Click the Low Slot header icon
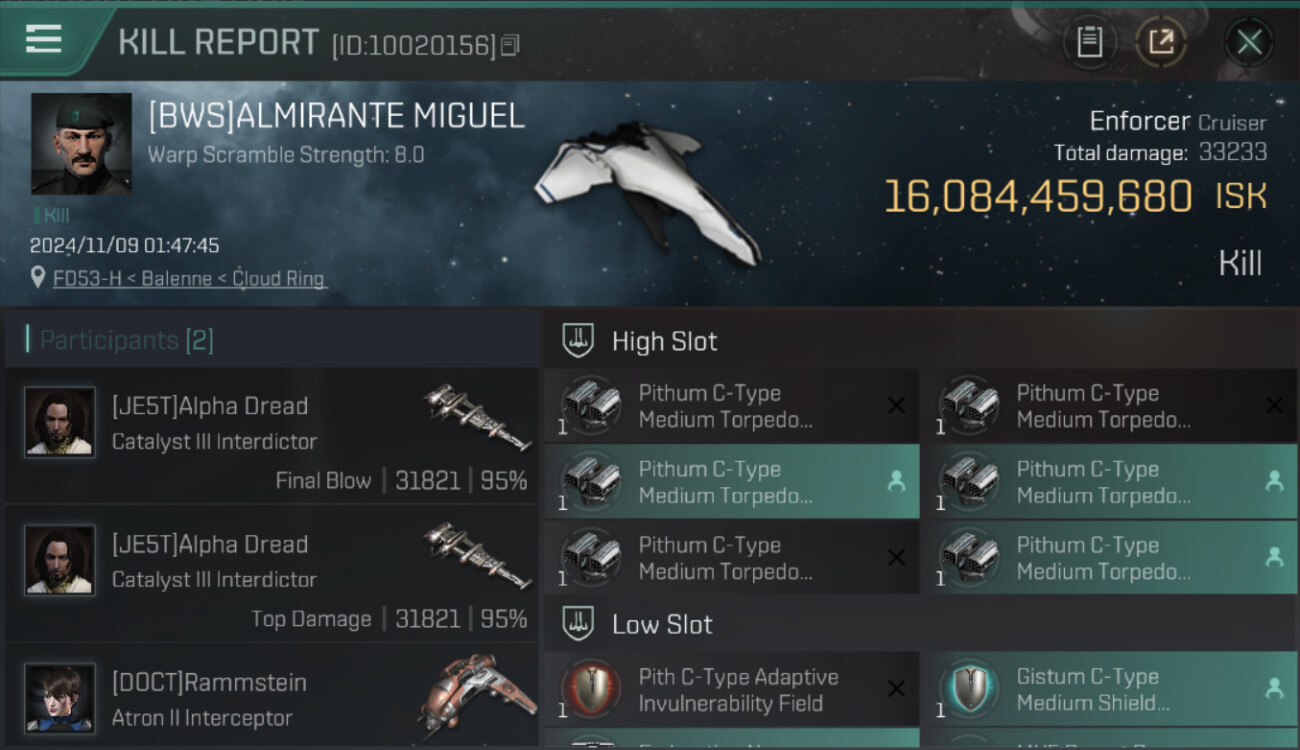Viewport: 1300px width, 750px height. [x=577, y=625]
